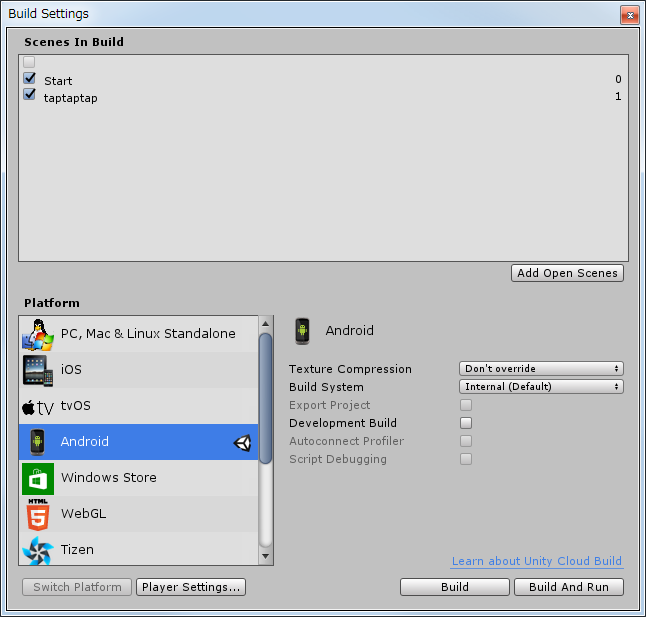Toggle the Script Debugging checkbox
The image size is (646, 617).
click(x=466, y=459)
